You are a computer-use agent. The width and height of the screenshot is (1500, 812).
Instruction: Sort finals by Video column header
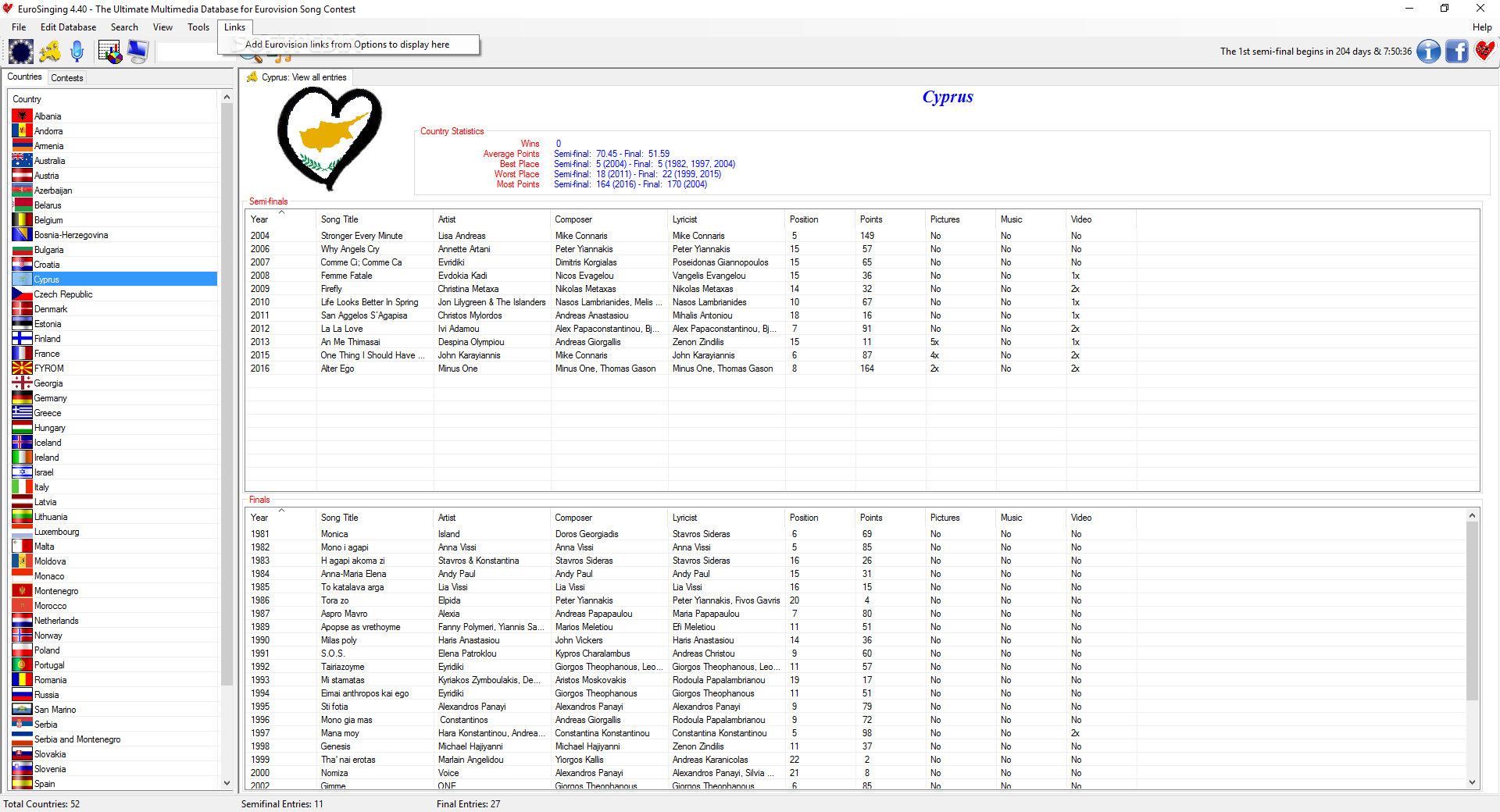pyautogui.click(x=1101, y=518)
